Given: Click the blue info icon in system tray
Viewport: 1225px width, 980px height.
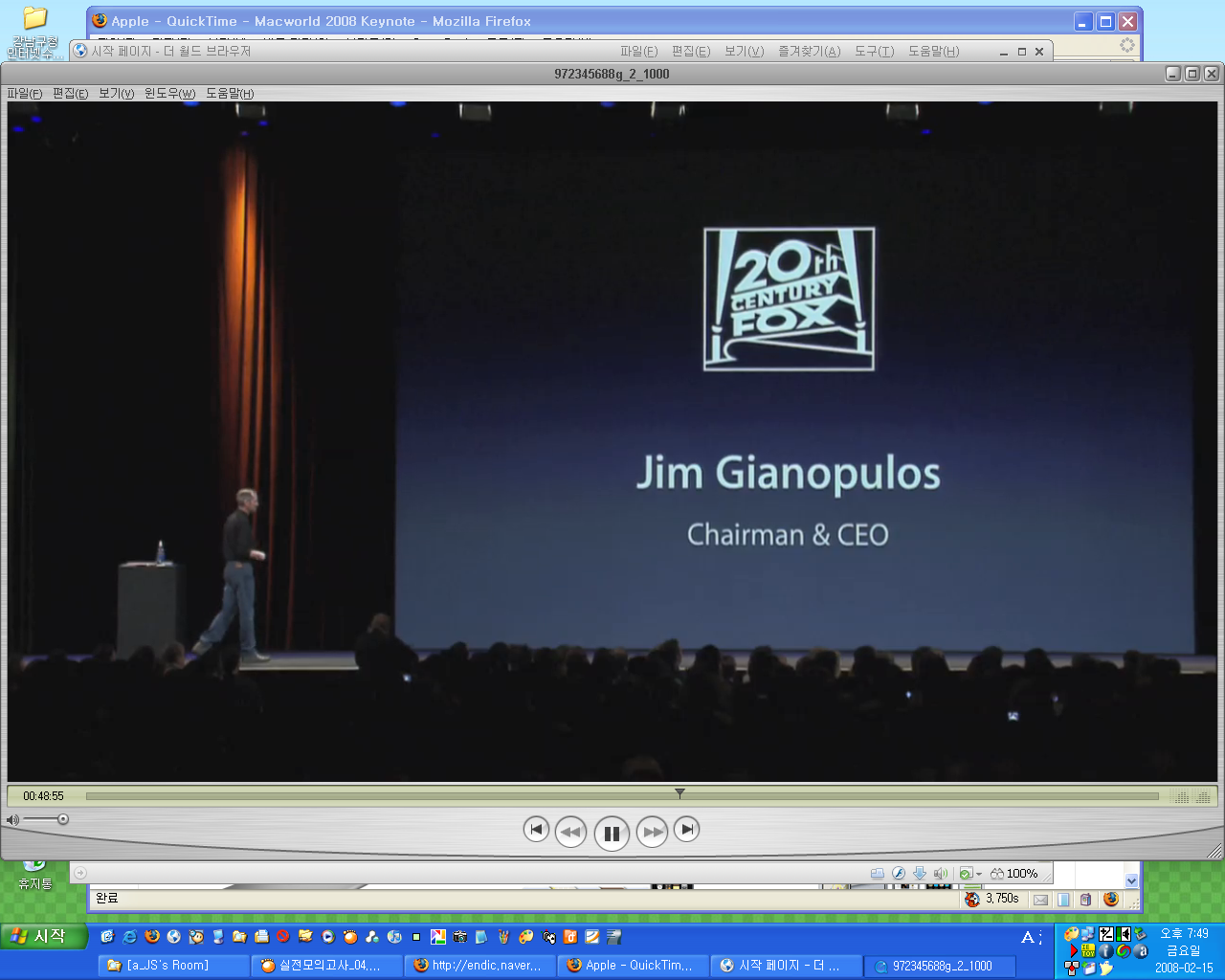Looking at the screenshot, I should (x=1106, y=951).
